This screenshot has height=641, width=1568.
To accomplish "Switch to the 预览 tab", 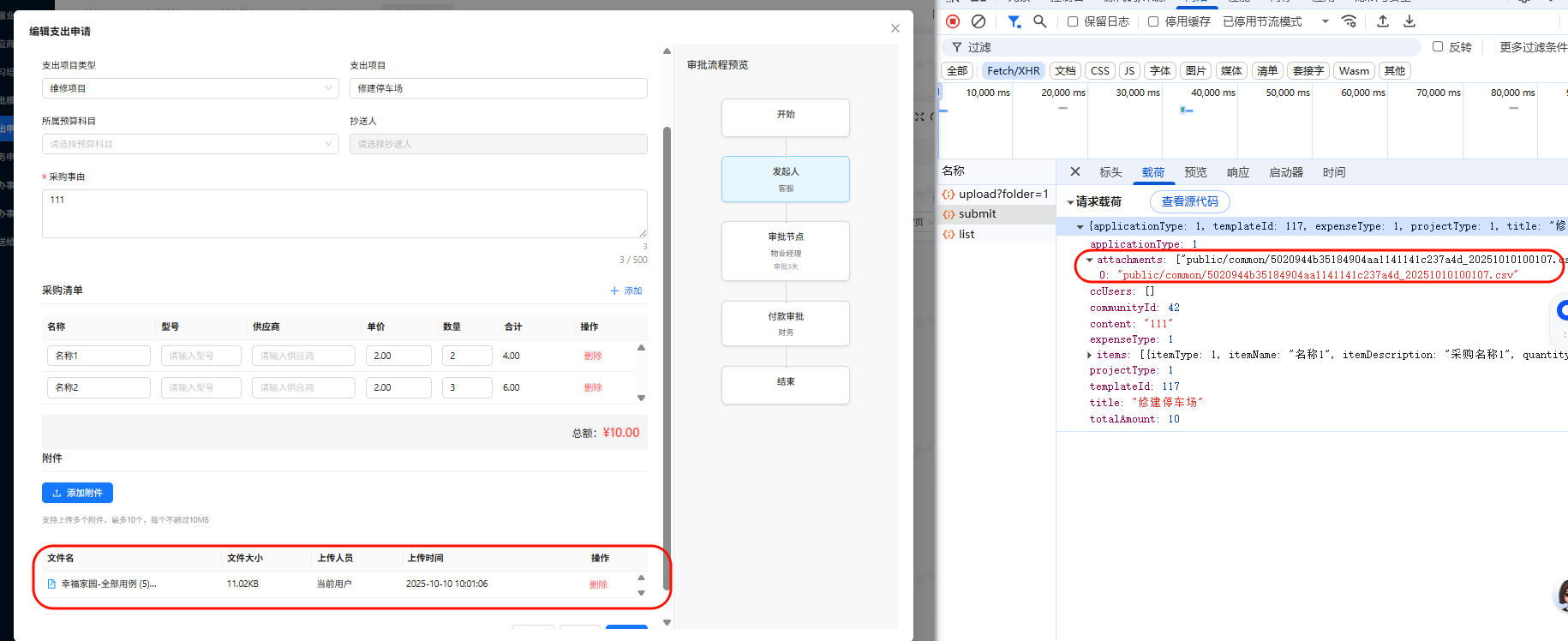I will pyautogui.click(x=1195, y=172).
